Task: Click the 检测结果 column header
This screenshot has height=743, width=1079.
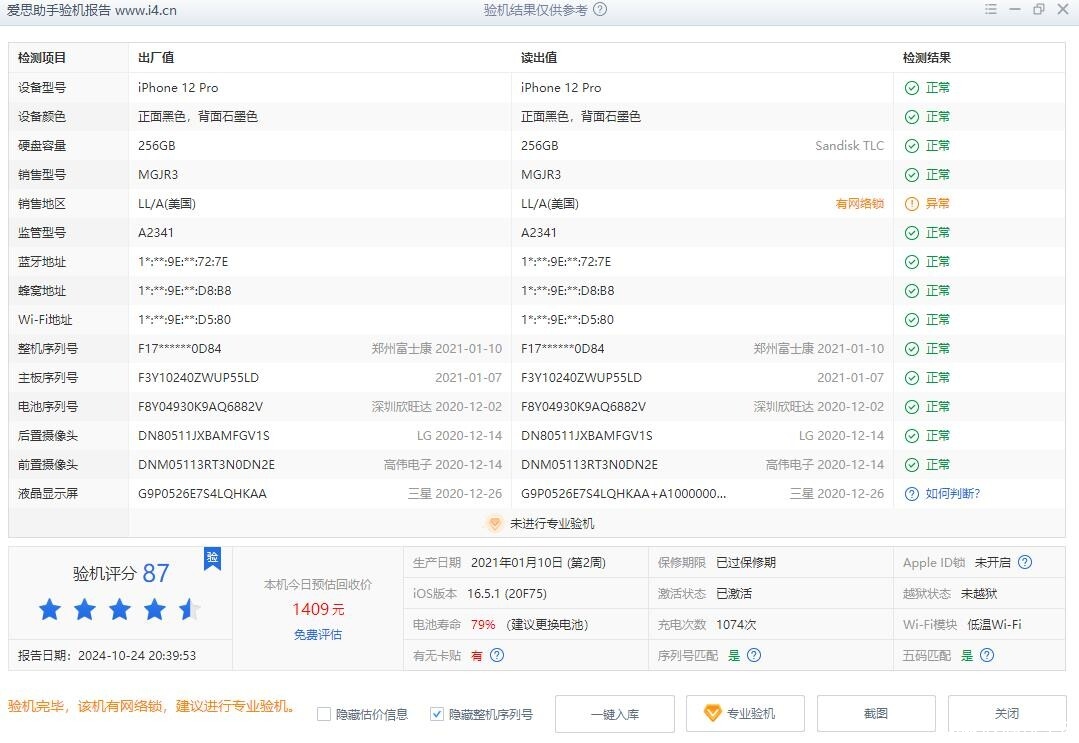Action: pyautogui.click(x=927, y=58)
